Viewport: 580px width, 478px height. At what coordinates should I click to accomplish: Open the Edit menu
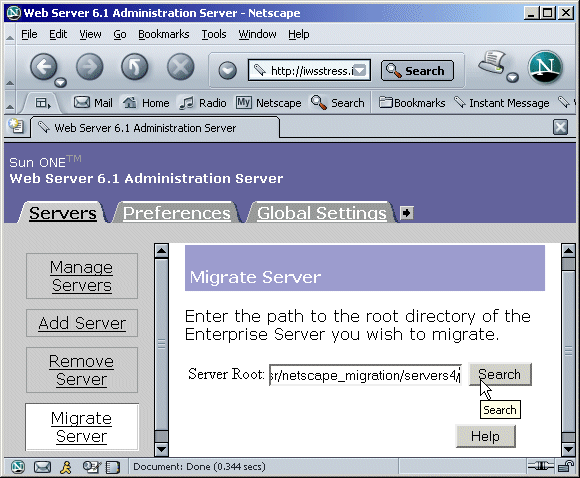coord(58,34)
